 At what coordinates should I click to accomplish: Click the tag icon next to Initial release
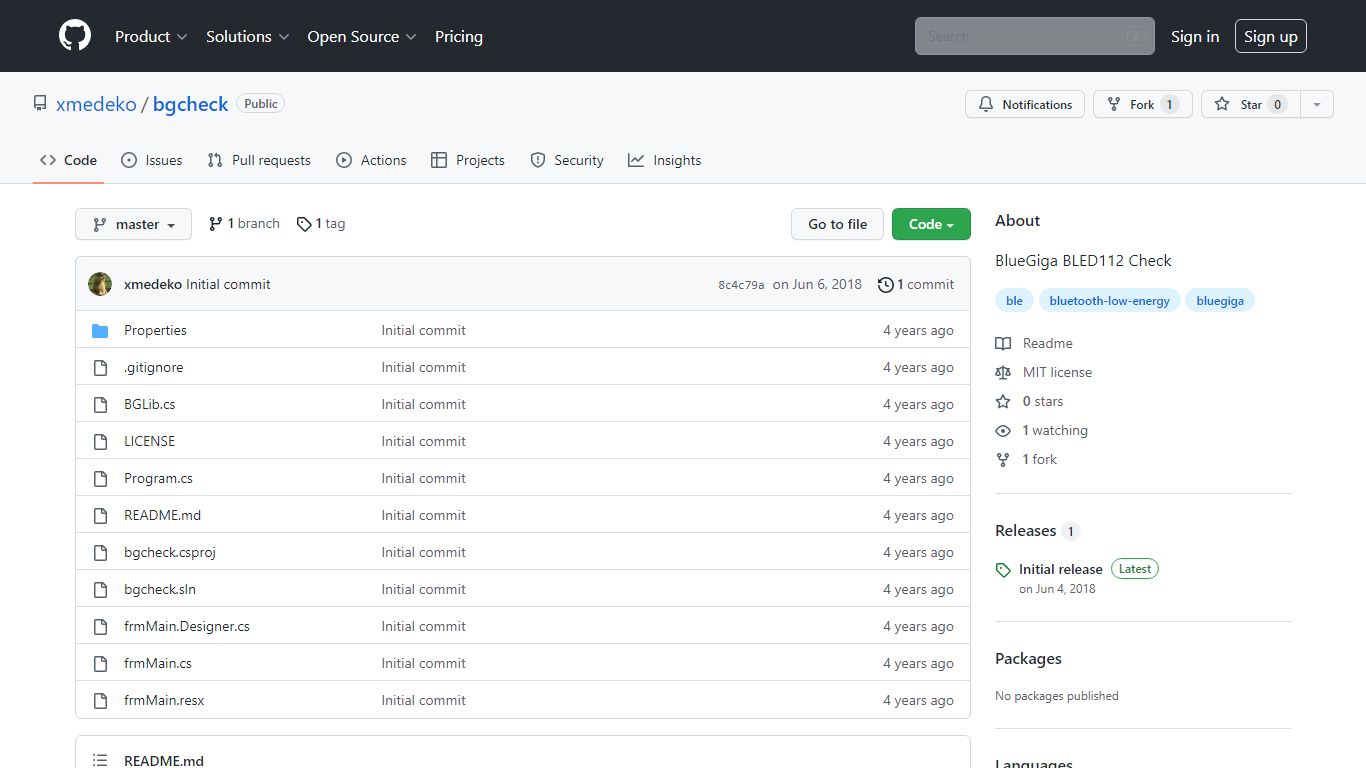tap(1003, 570)
